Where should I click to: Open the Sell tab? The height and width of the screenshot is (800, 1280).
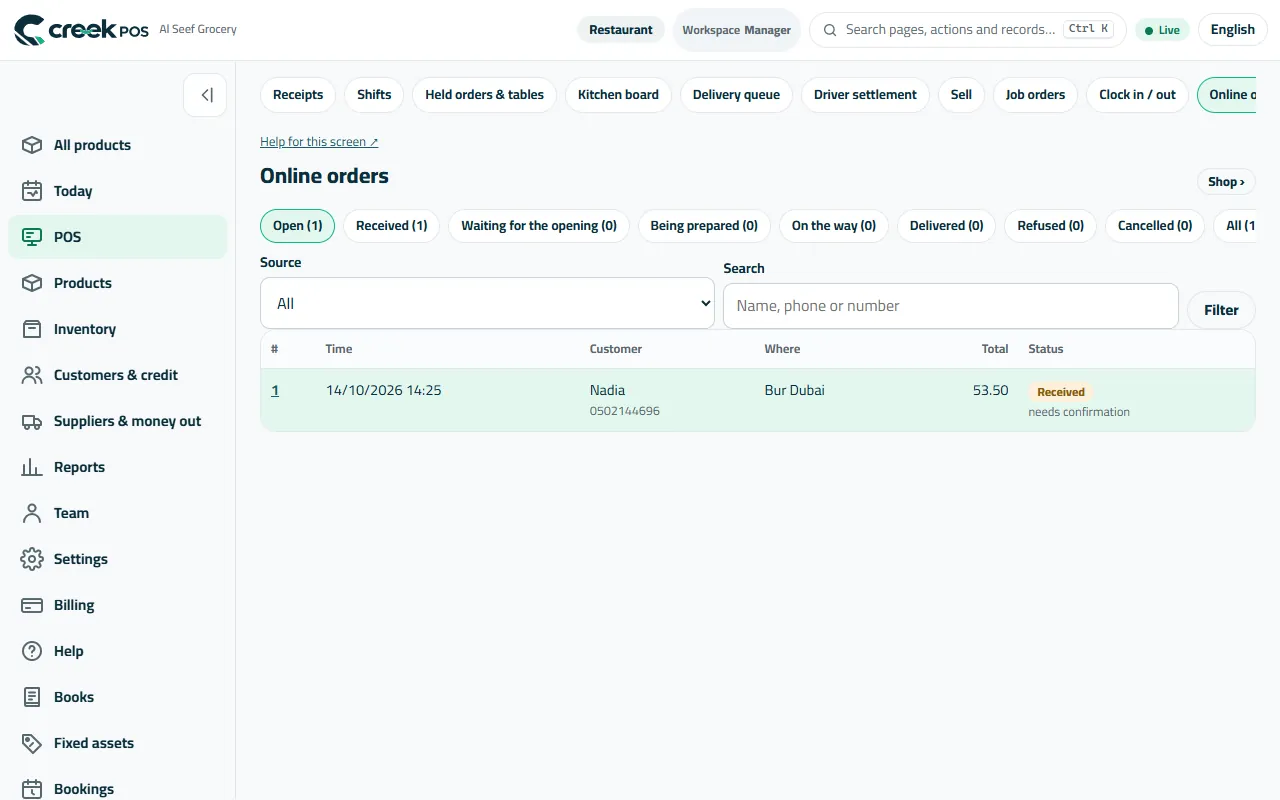pos(961,95)
